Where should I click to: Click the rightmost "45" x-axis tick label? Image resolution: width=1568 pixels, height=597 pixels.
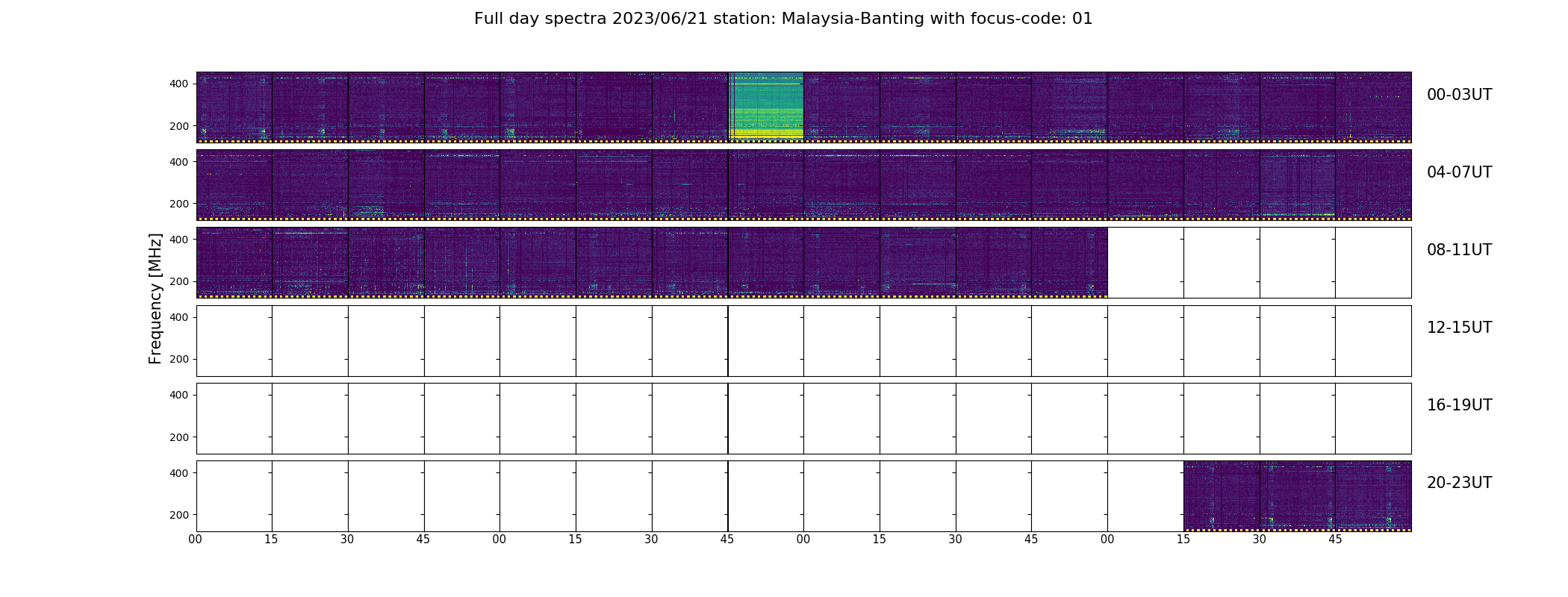[x=1335, y=540]
